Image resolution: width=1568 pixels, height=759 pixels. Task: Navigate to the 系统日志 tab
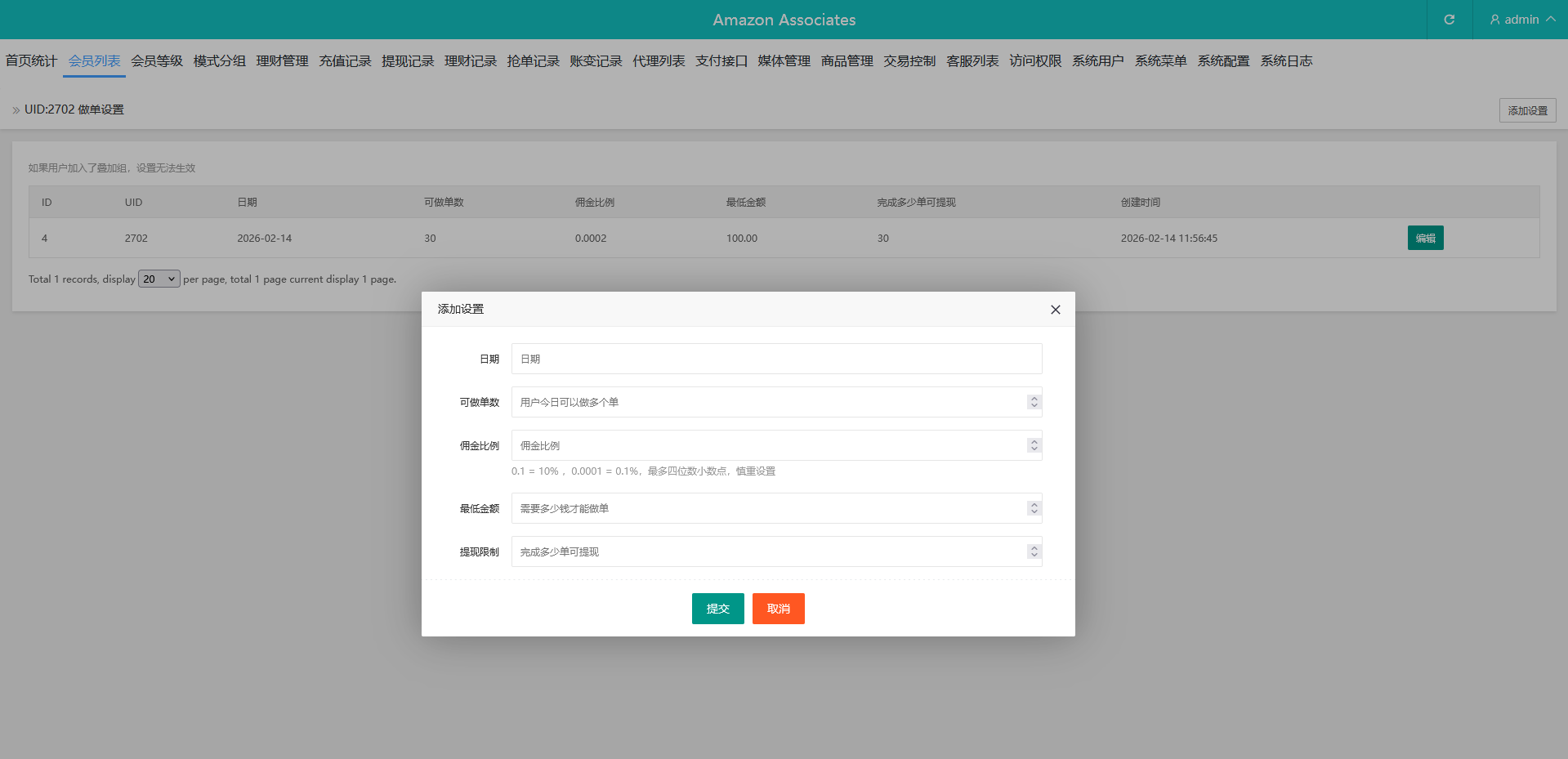tap(1286, 61)
